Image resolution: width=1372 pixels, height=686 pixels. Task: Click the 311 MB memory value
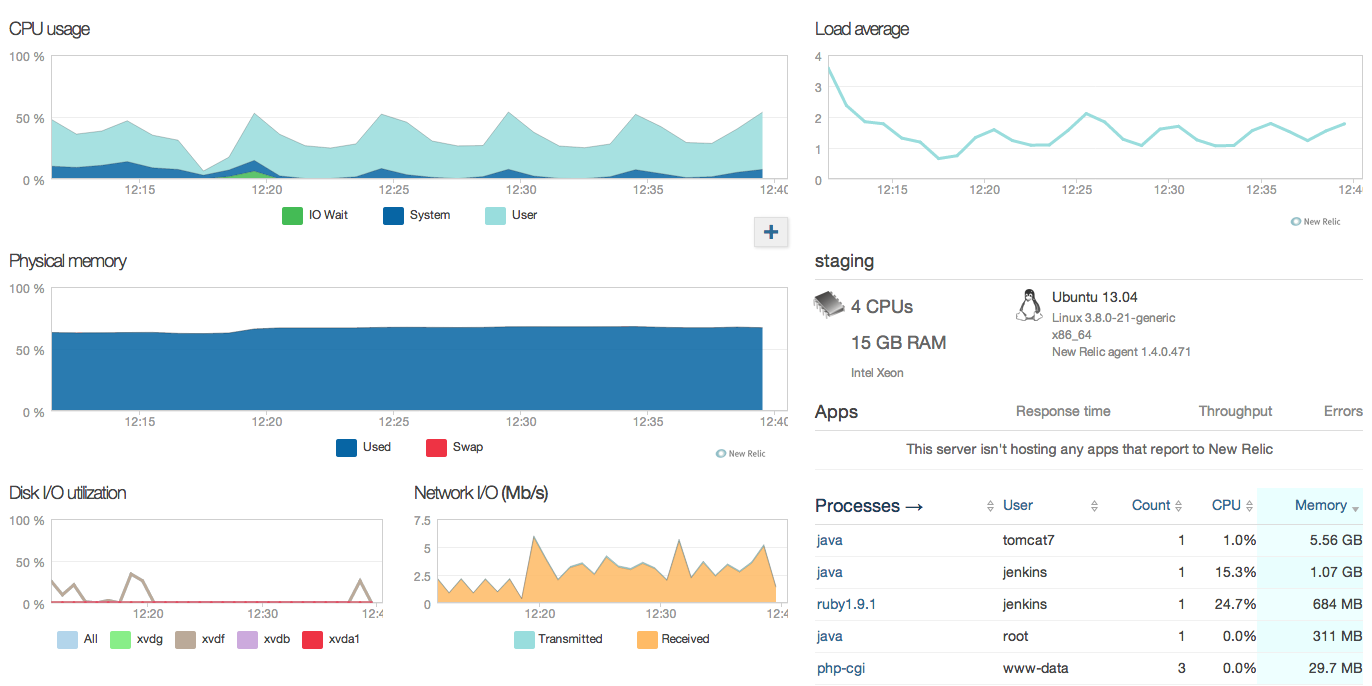click(1338, 636)
